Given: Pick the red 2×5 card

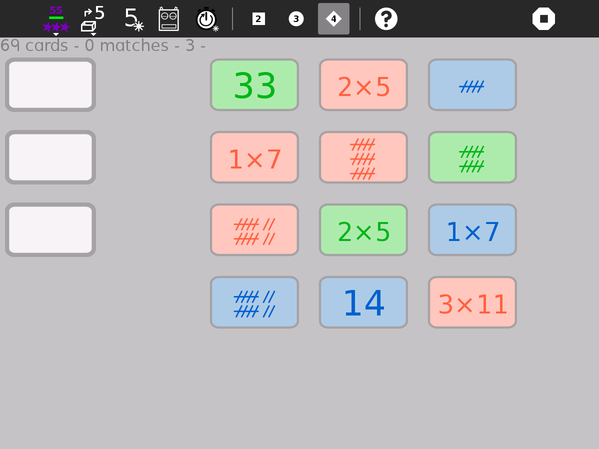Looking at the screenshot, I should pyautogui.click(x=363, y=85).
